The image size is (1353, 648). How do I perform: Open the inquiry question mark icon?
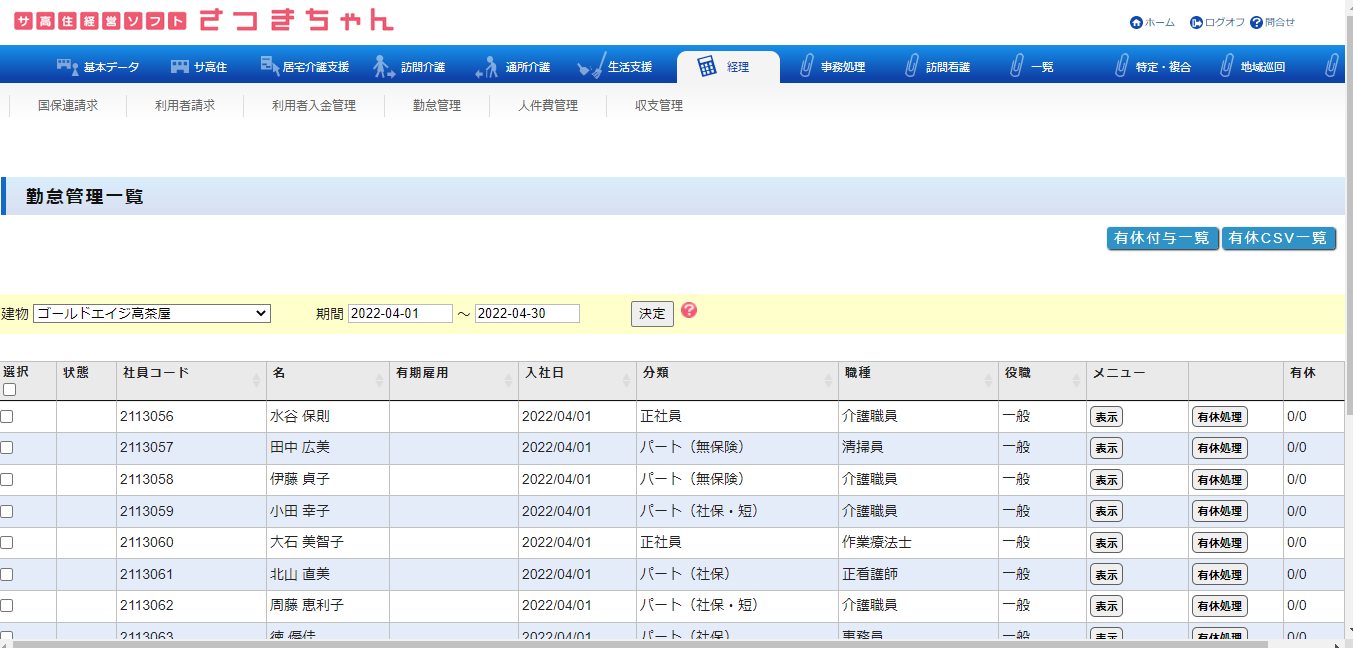tap(1256, 22)
